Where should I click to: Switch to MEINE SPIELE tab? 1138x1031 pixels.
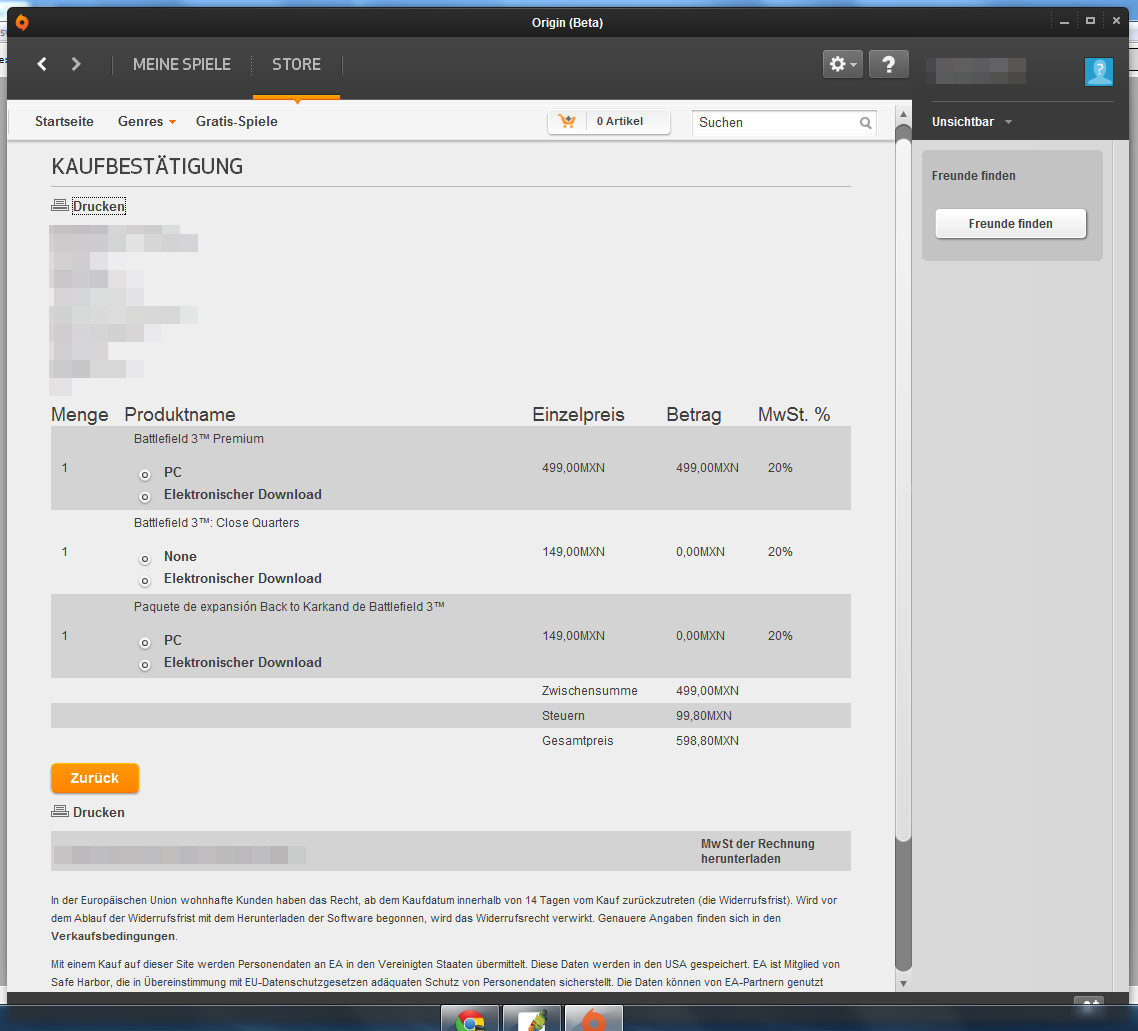(181, 65)
